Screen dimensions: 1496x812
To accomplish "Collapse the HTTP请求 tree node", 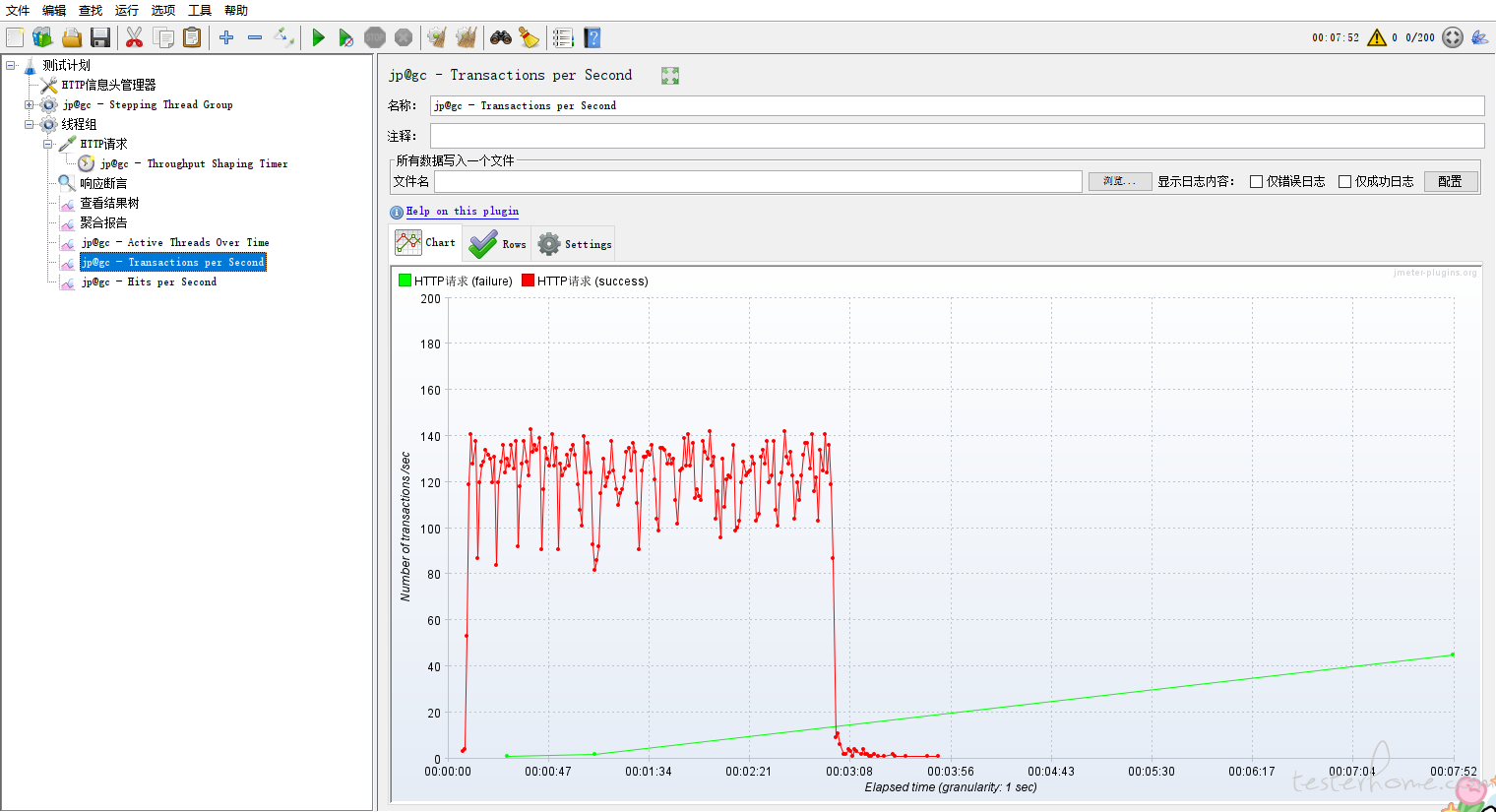I will 47,144.
